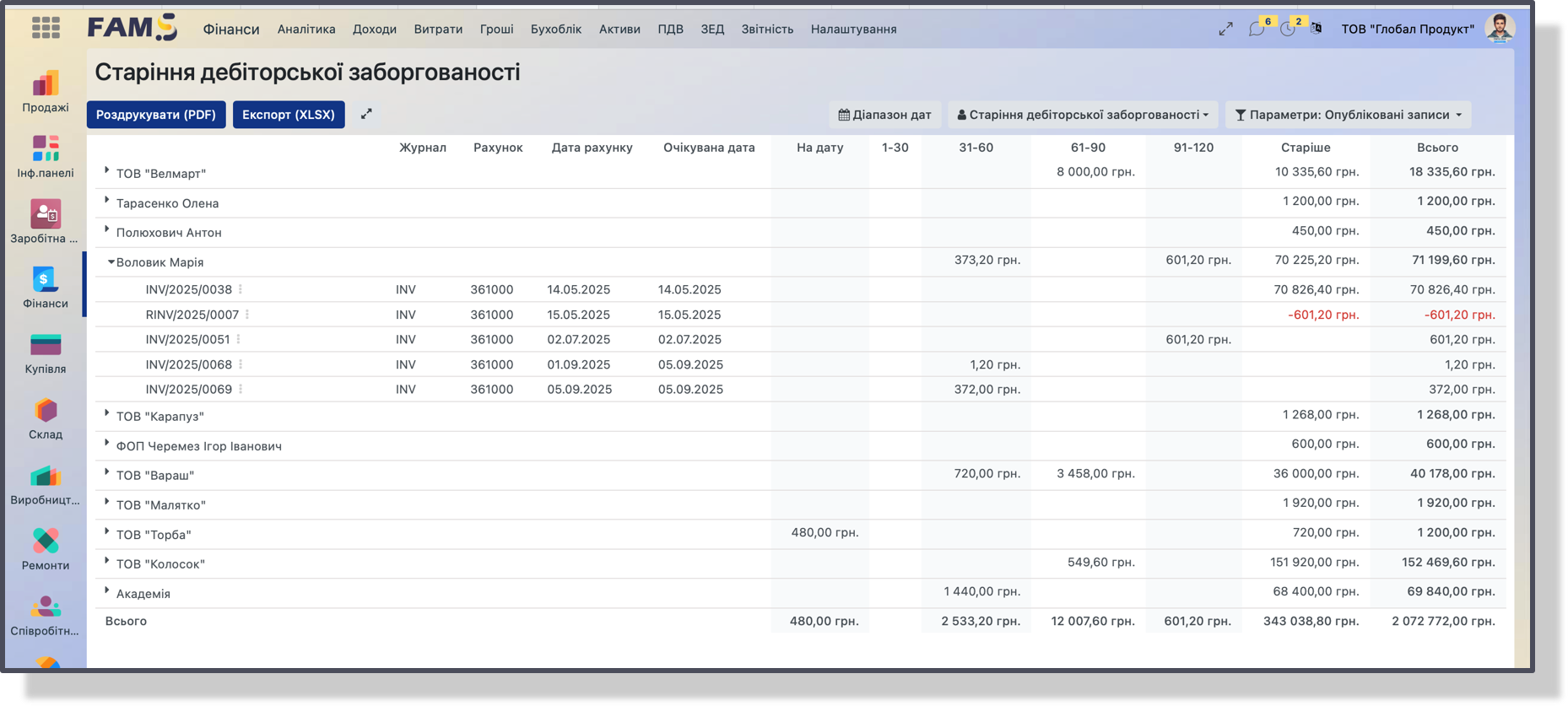This screenshot has width=1568, height=706.
Task: Open options menu for INV/2025/0038
Action: coord(241,289)
